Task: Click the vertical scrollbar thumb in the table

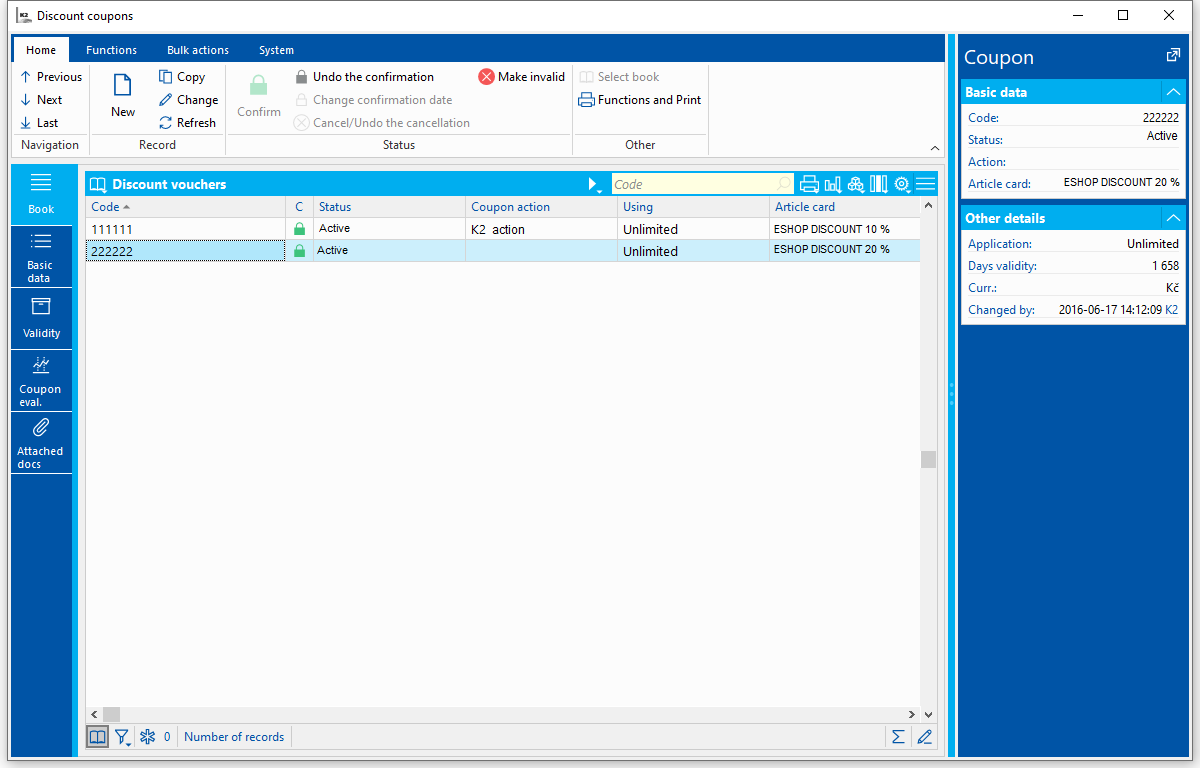Action: pyautogui.click(x=928, y=459)
